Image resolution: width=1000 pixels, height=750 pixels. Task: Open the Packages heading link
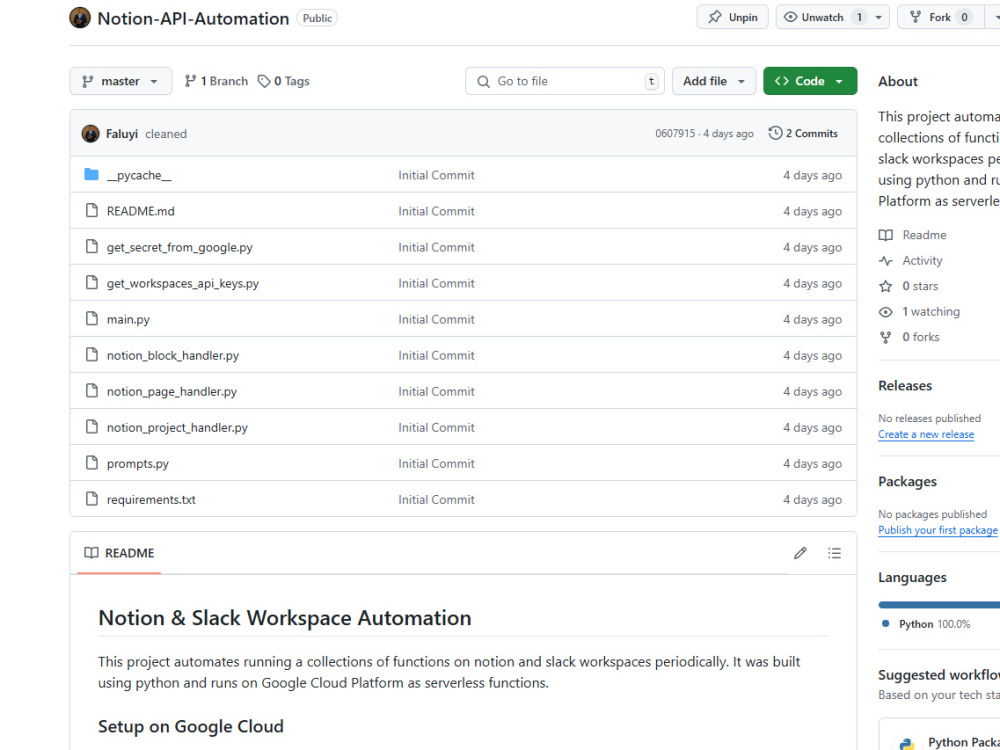908,482
